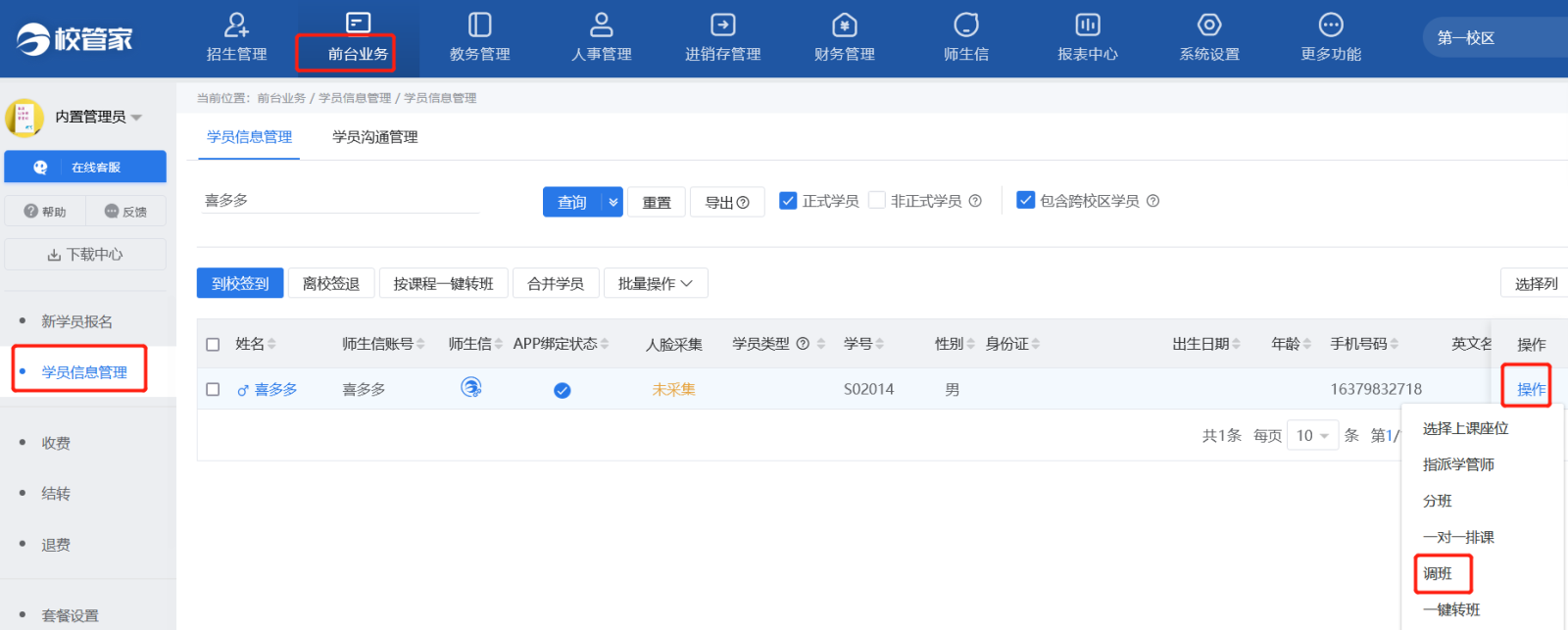Click help icon next to 导出
Viewport: 1568px width, 630px height.
coord(743,202)
